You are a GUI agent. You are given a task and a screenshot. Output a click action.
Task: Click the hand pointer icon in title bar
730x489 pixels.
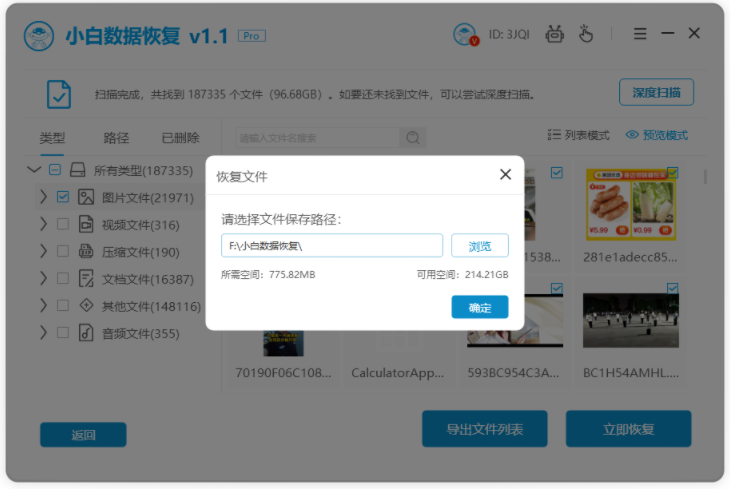click(x=586, y=34)
